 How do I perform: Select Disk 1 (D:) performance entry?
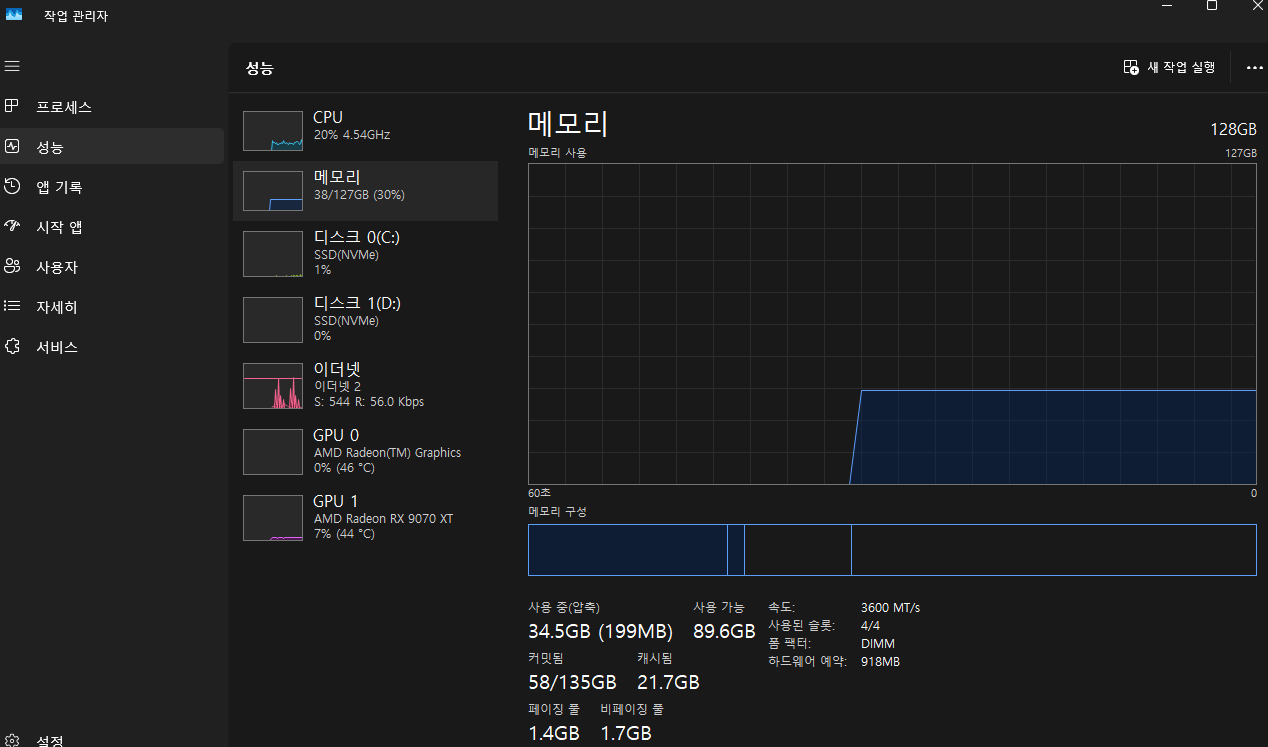pyautogui.click(x=365, y=319)
